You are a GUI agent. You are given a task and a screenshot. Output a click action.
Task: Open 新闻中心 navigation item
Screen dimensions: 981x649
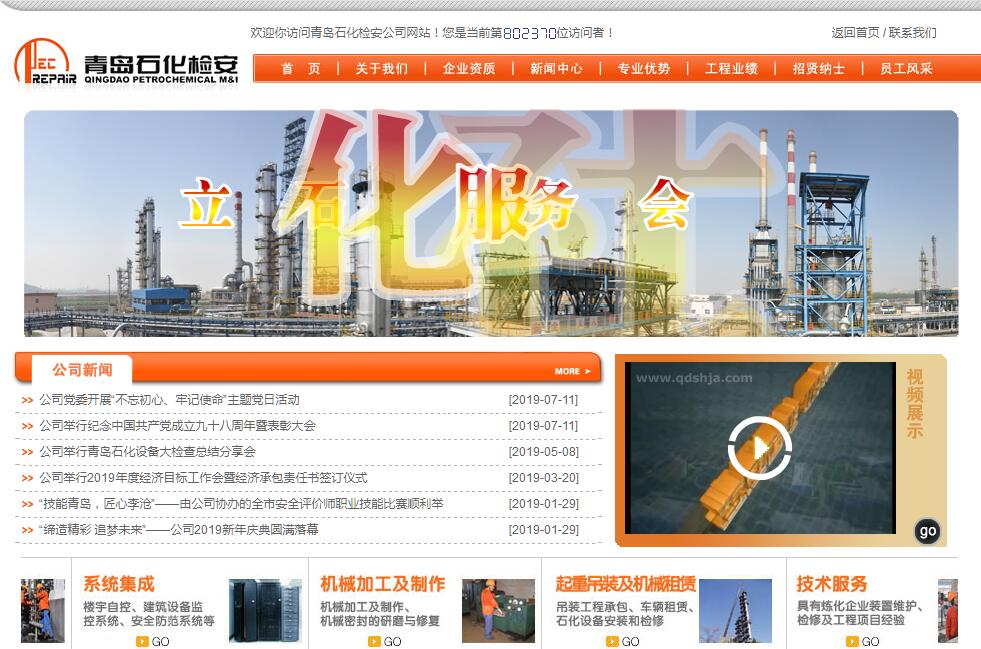pyautogui.click(x=556, y=69)
